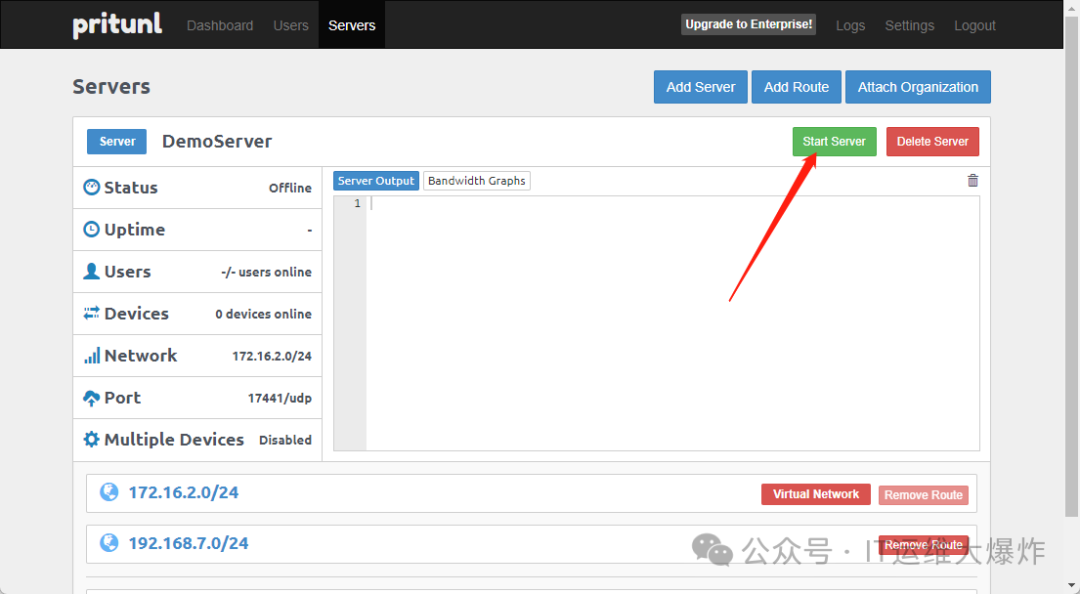Image resolution: width=1080 pixels, height=594 pixels.
Task: Click the Users person icon
Action: click(x=91, y=271)
